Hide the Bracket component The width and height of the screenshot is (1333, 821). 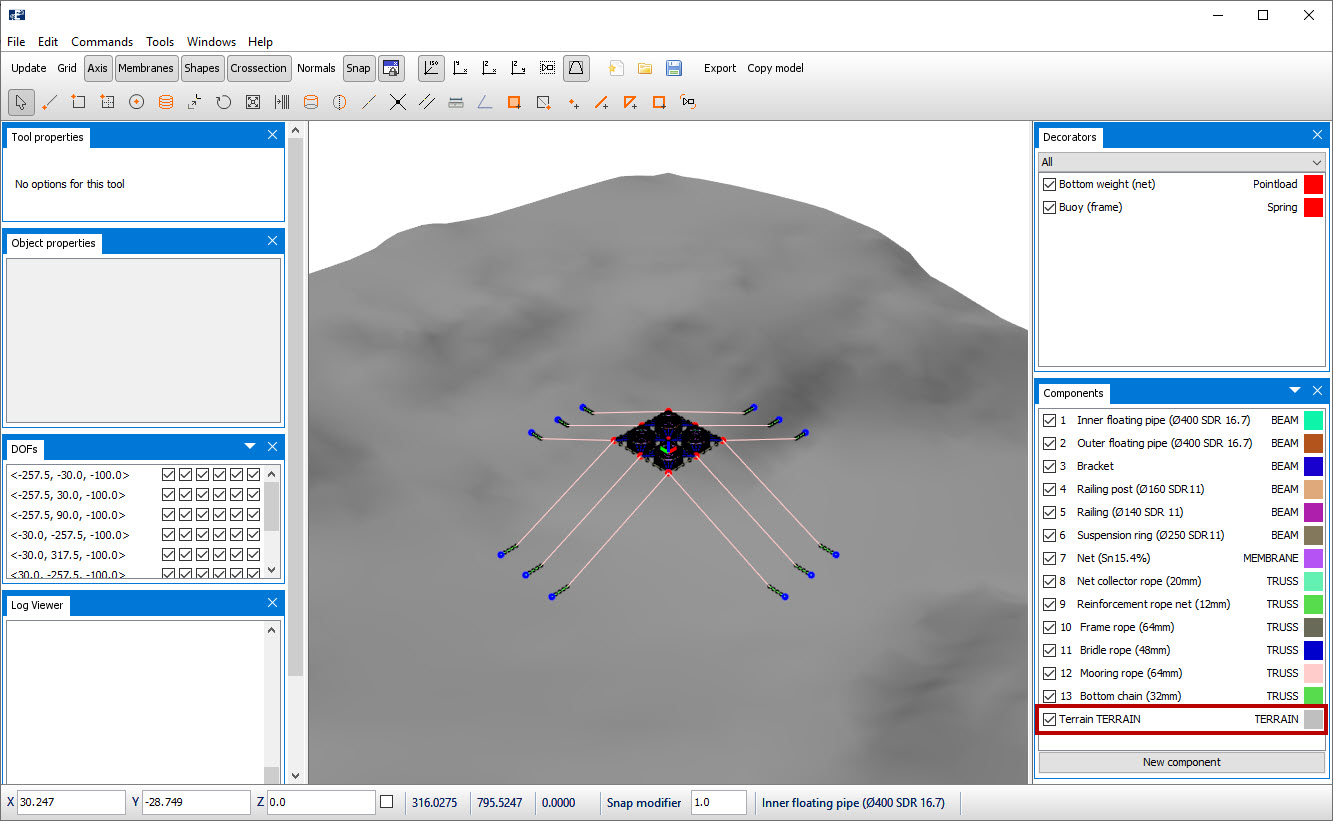click(1049, 466)
